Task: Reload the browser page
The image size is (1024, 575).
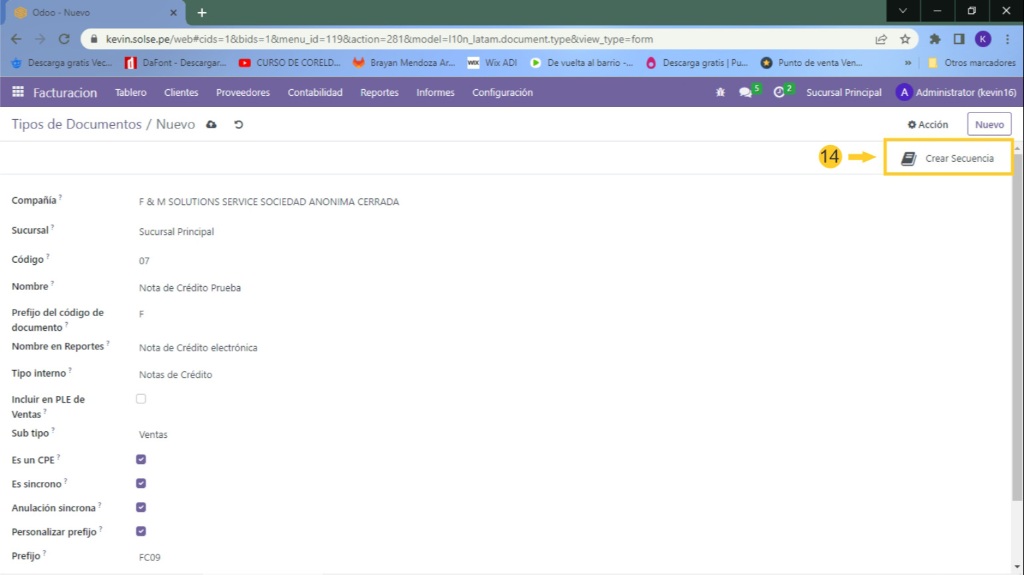Action: 64,39
